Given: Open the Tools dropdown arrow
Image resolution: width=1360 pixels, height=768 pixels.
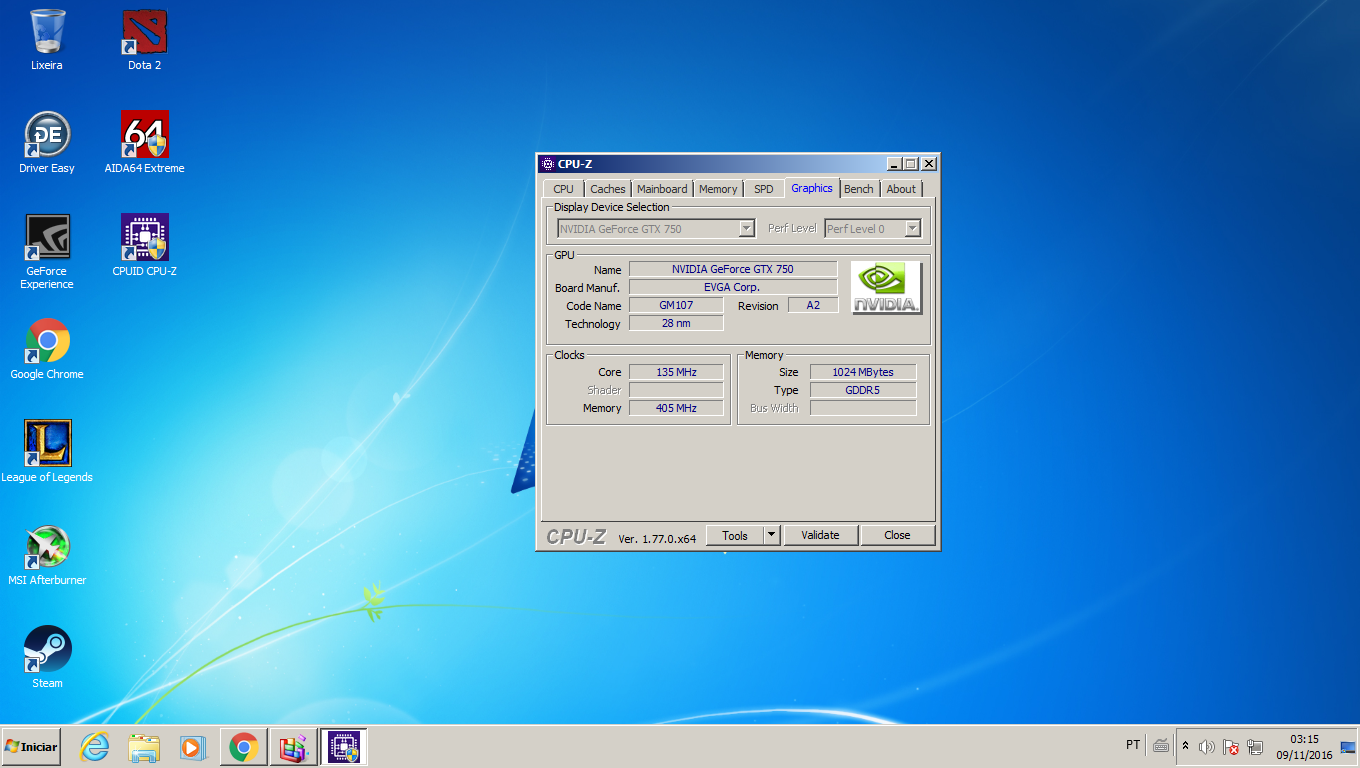Looking at the screenshot, I should click(x=771, y=535).
